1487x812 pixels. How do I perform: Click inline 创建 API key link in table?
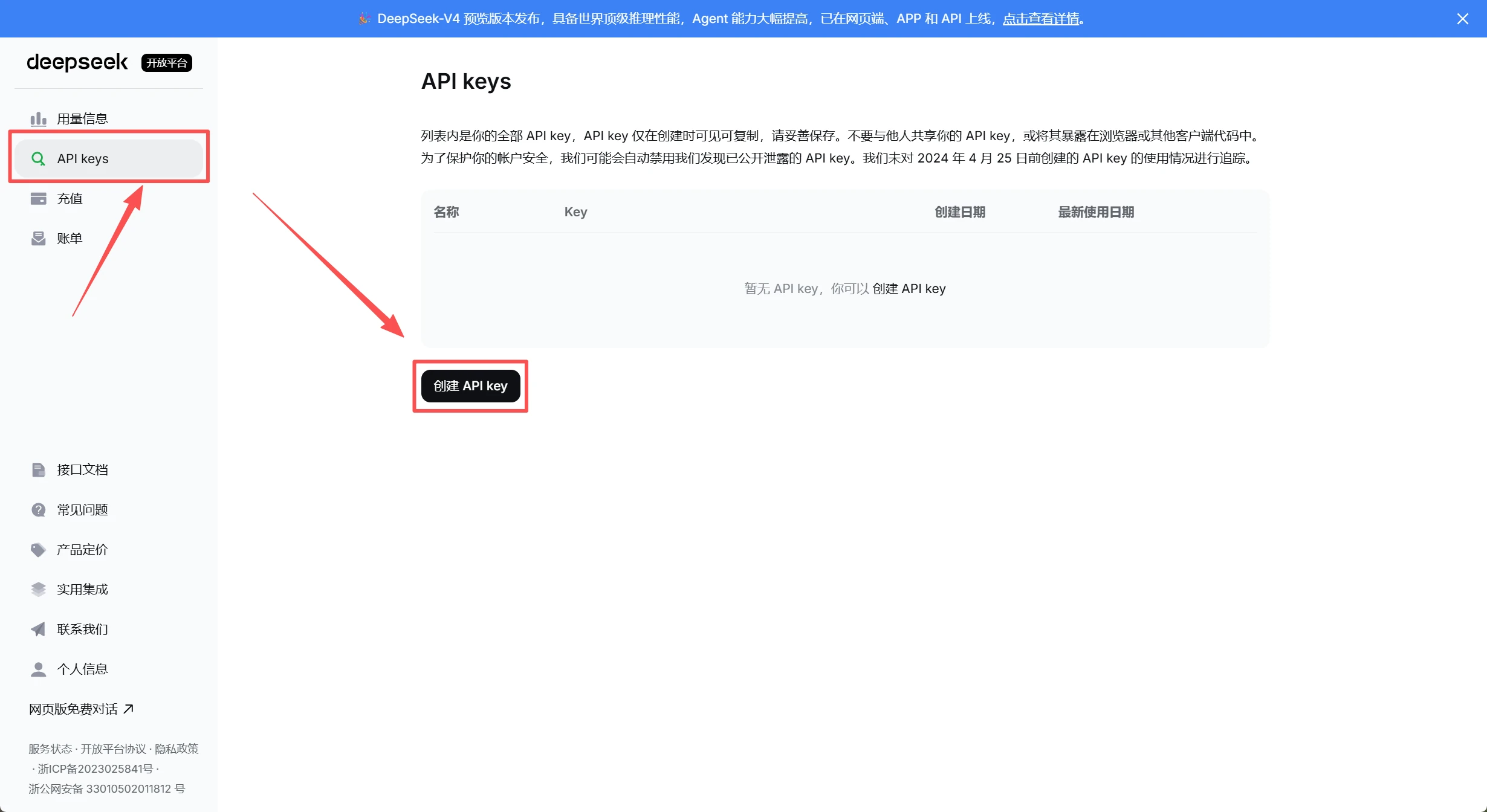coord(909,289)
